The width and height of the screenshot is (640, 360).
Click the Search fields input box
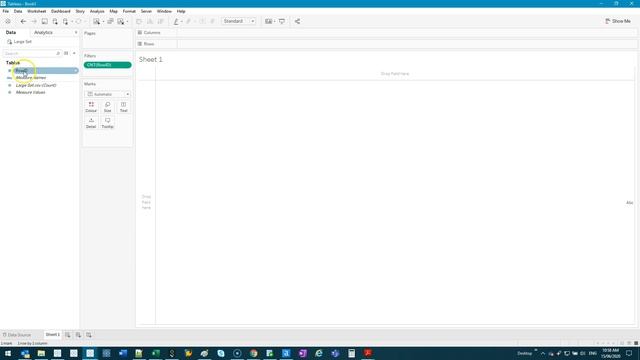pyautogui.click(x=31, y=53)
